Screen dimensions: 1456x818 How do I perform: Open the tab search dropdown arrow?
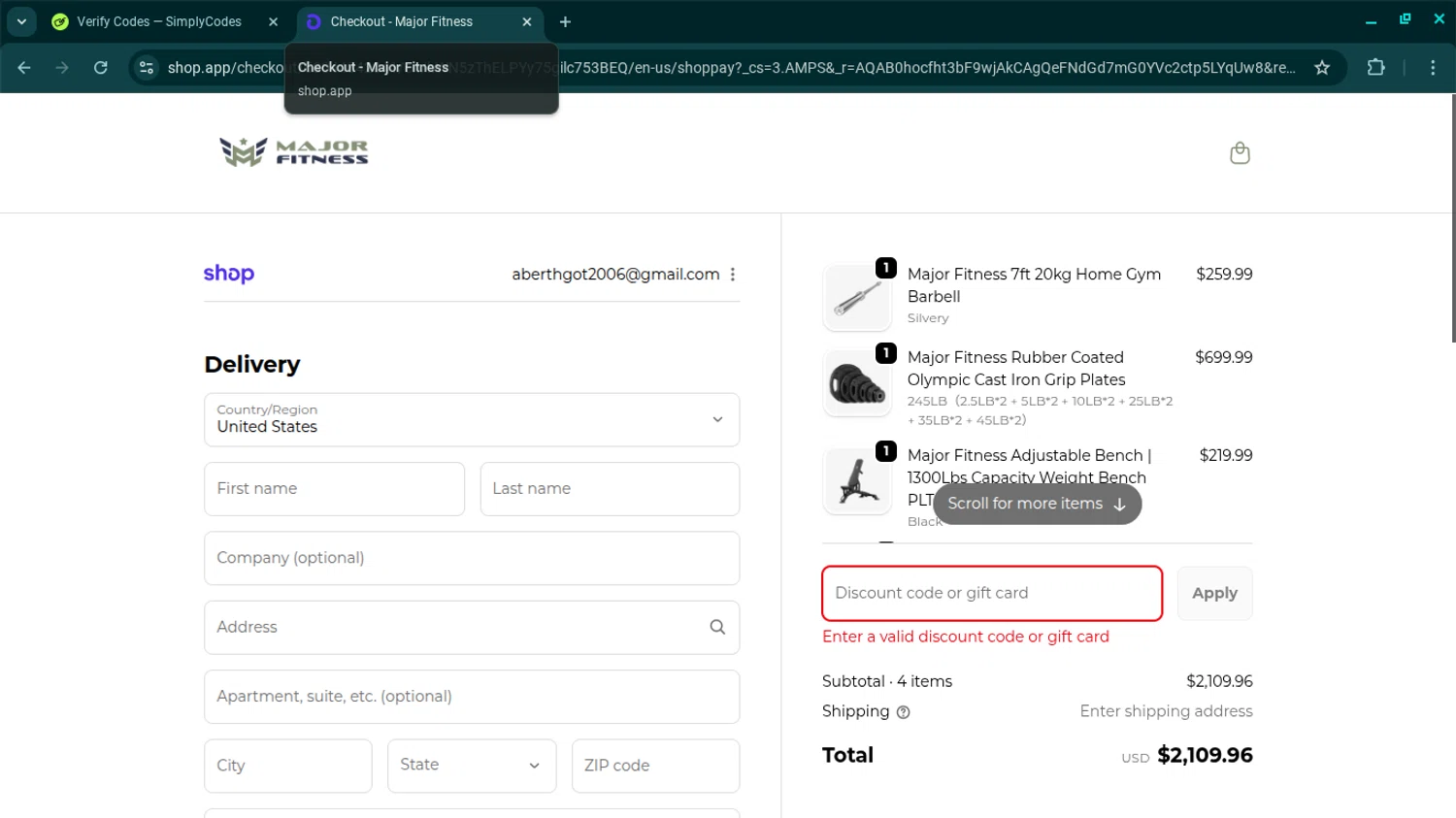[x=21, y=21]
